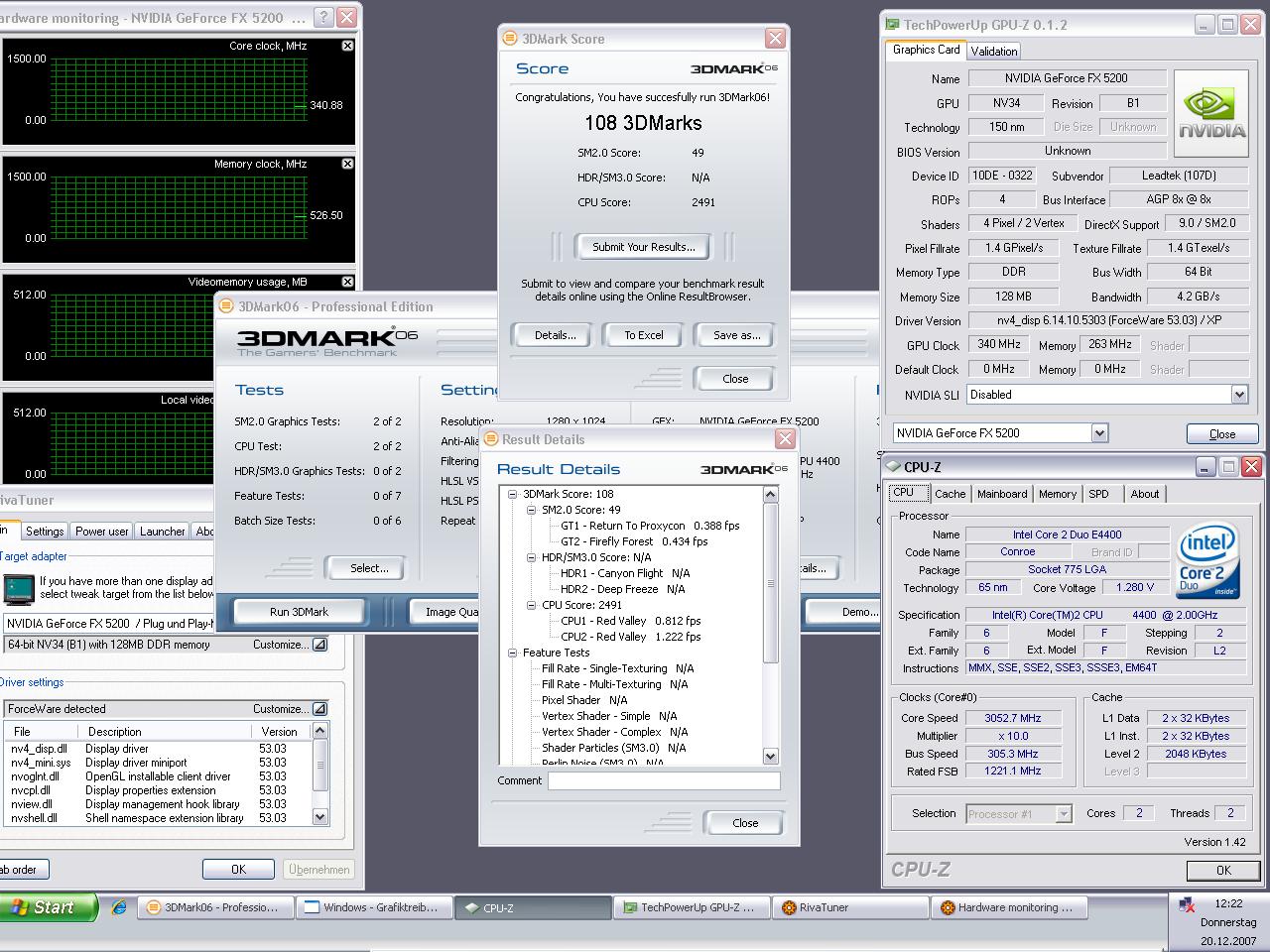
Task: Click the Run 3DMark button
Action: coord(299,612)
